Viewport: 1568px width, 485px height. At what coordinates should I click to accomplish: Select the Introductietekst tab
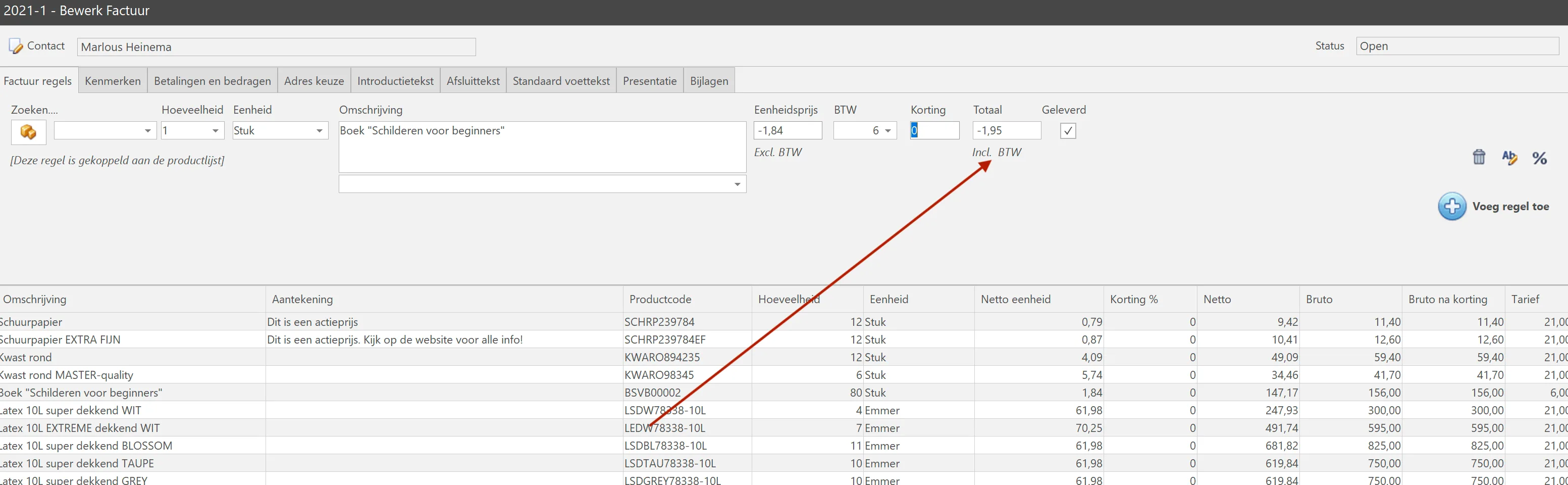395,81
